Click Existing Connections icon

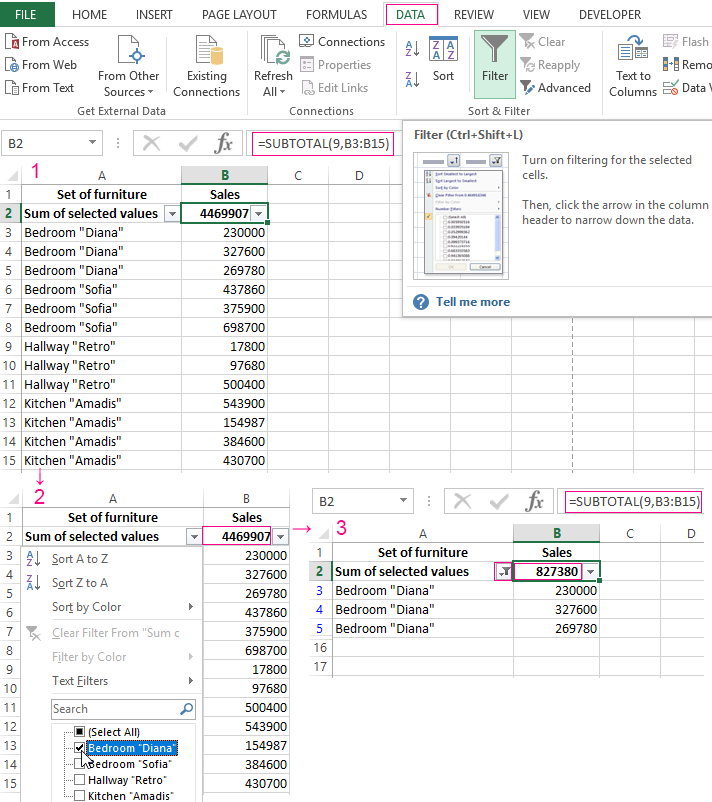(x=207, y=66)
